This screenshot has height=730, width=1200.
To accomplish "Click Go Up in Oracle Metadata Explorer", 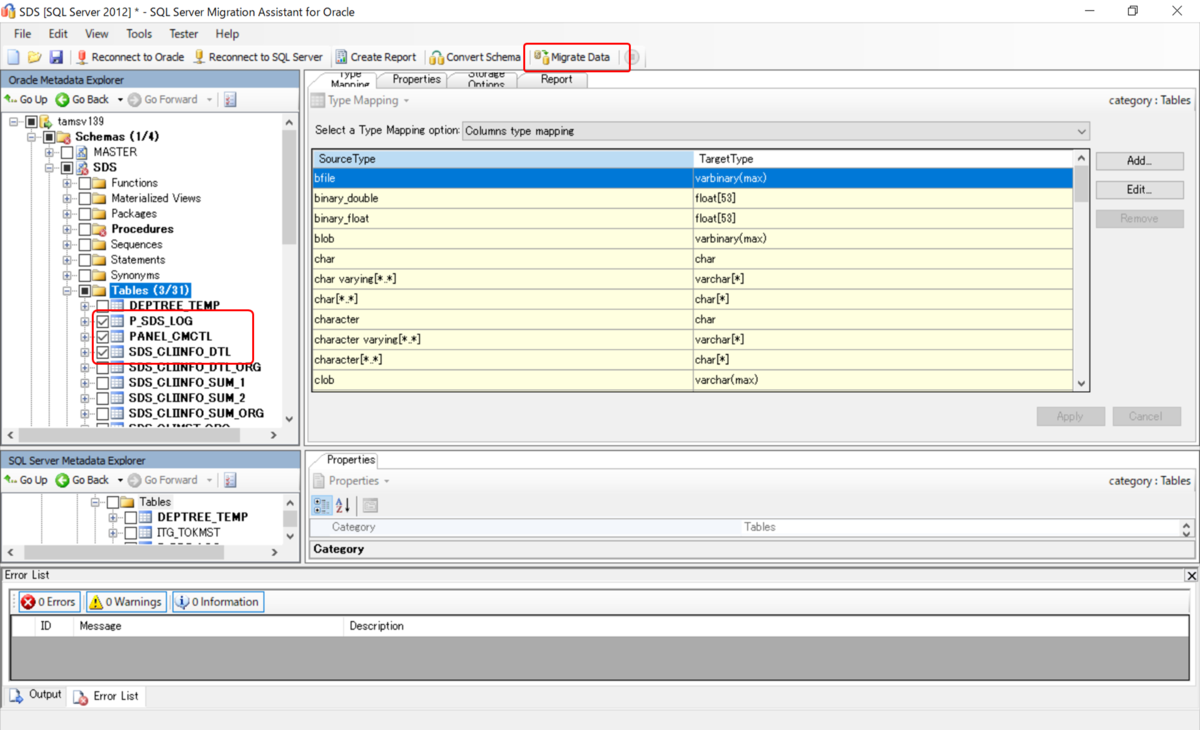I will tap(26, 99).
